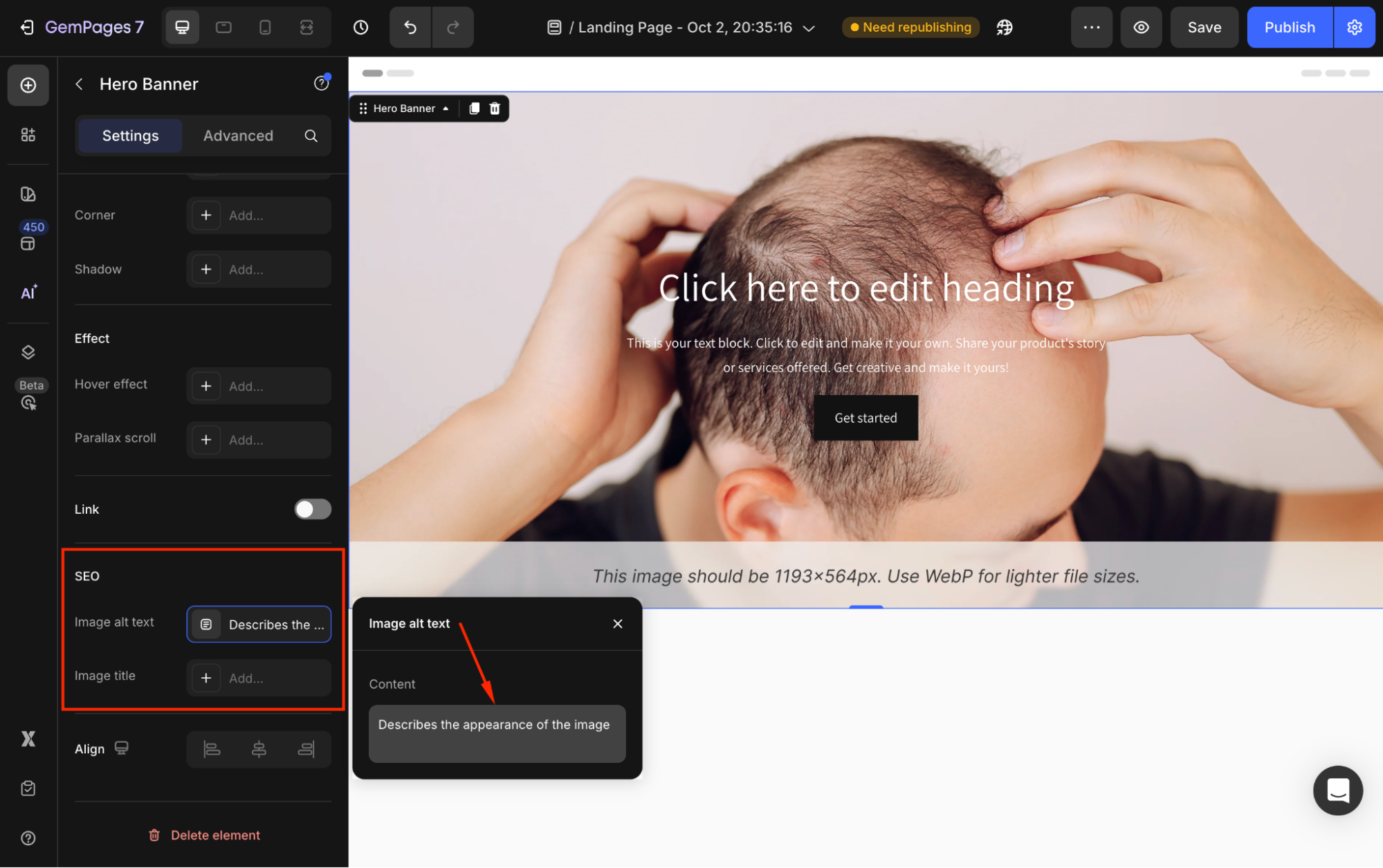Open the layers sidebar icon

[x=28, y=352]
